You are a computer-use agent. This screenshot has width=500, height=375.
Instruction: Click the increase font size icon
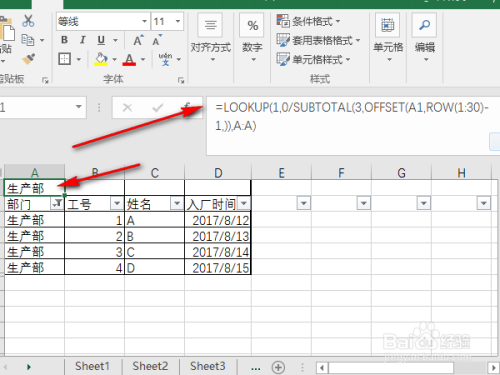[138, 40]
